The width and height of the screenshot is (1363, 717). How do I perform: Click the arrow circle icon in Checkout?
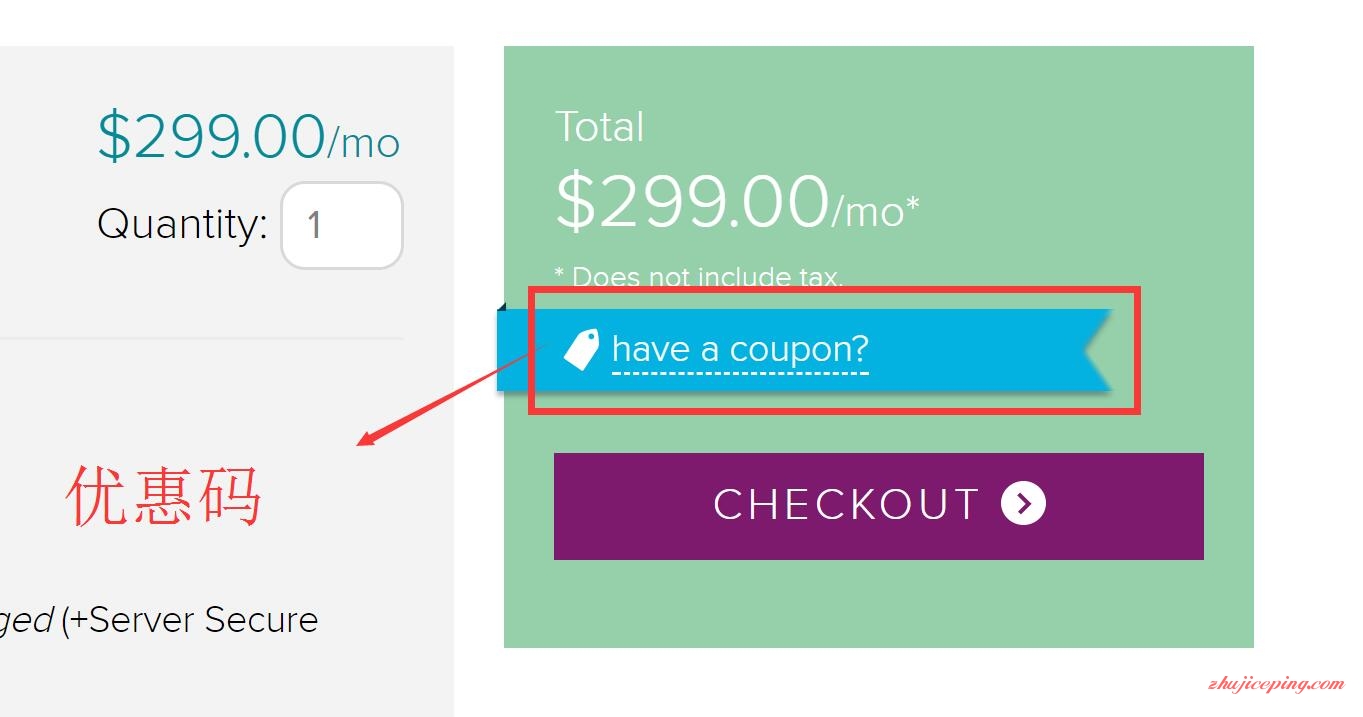[x=1023, y=504]
